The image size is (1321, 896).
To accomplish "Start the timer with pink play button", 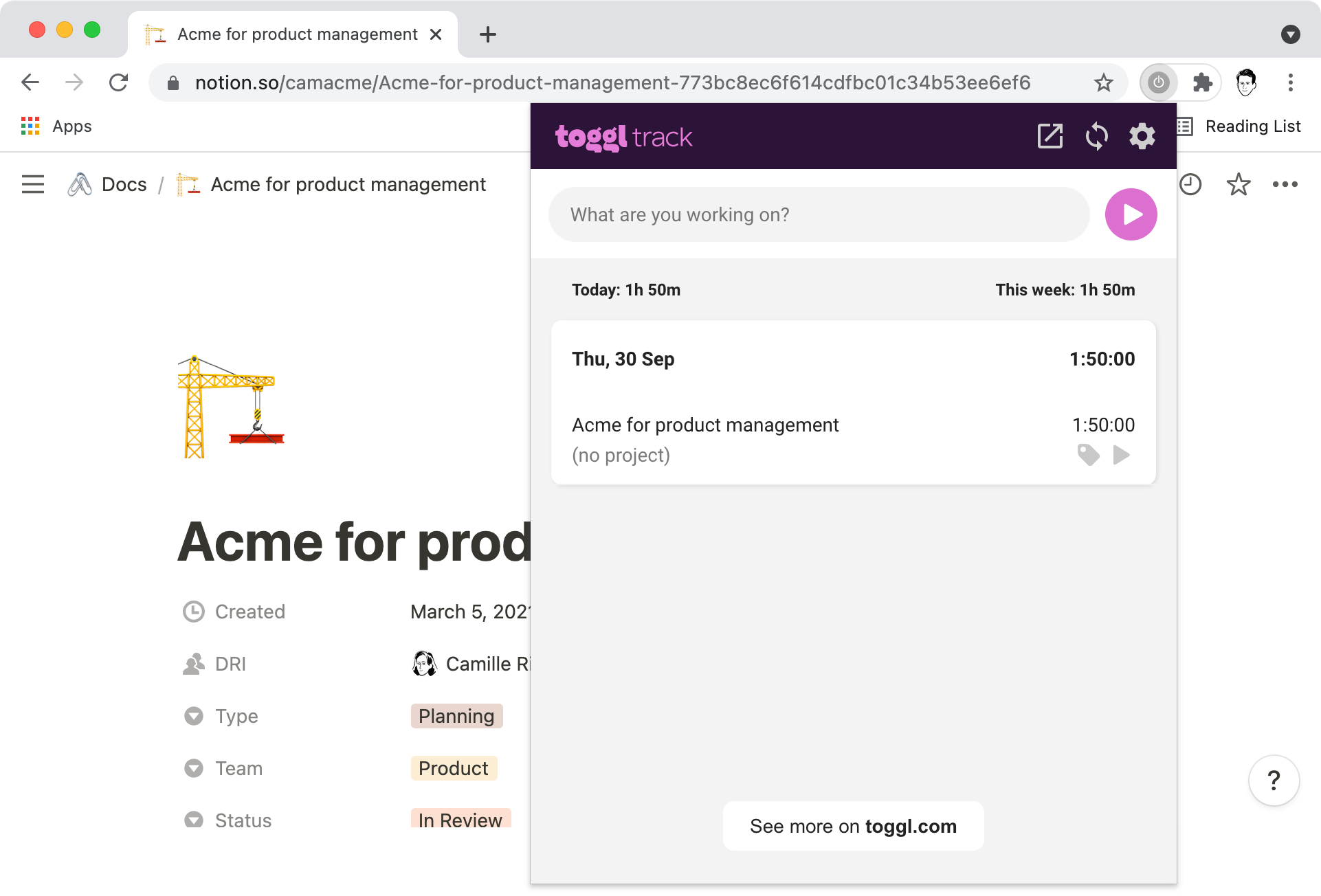I will pyautogui.click(x=1131, y=214).
